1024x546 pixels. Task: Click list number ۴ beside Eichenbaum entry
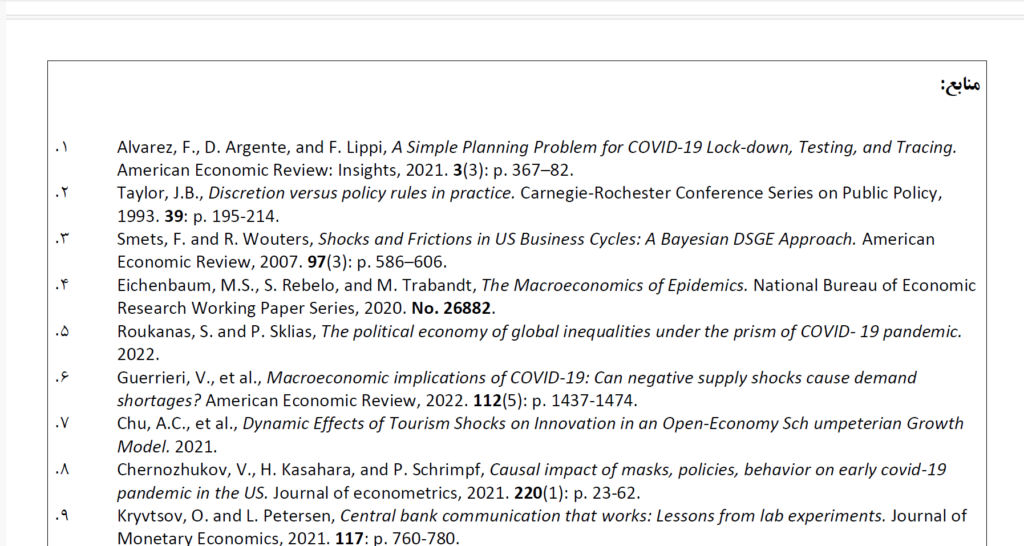pyautogui.click(x=61, y=285)
